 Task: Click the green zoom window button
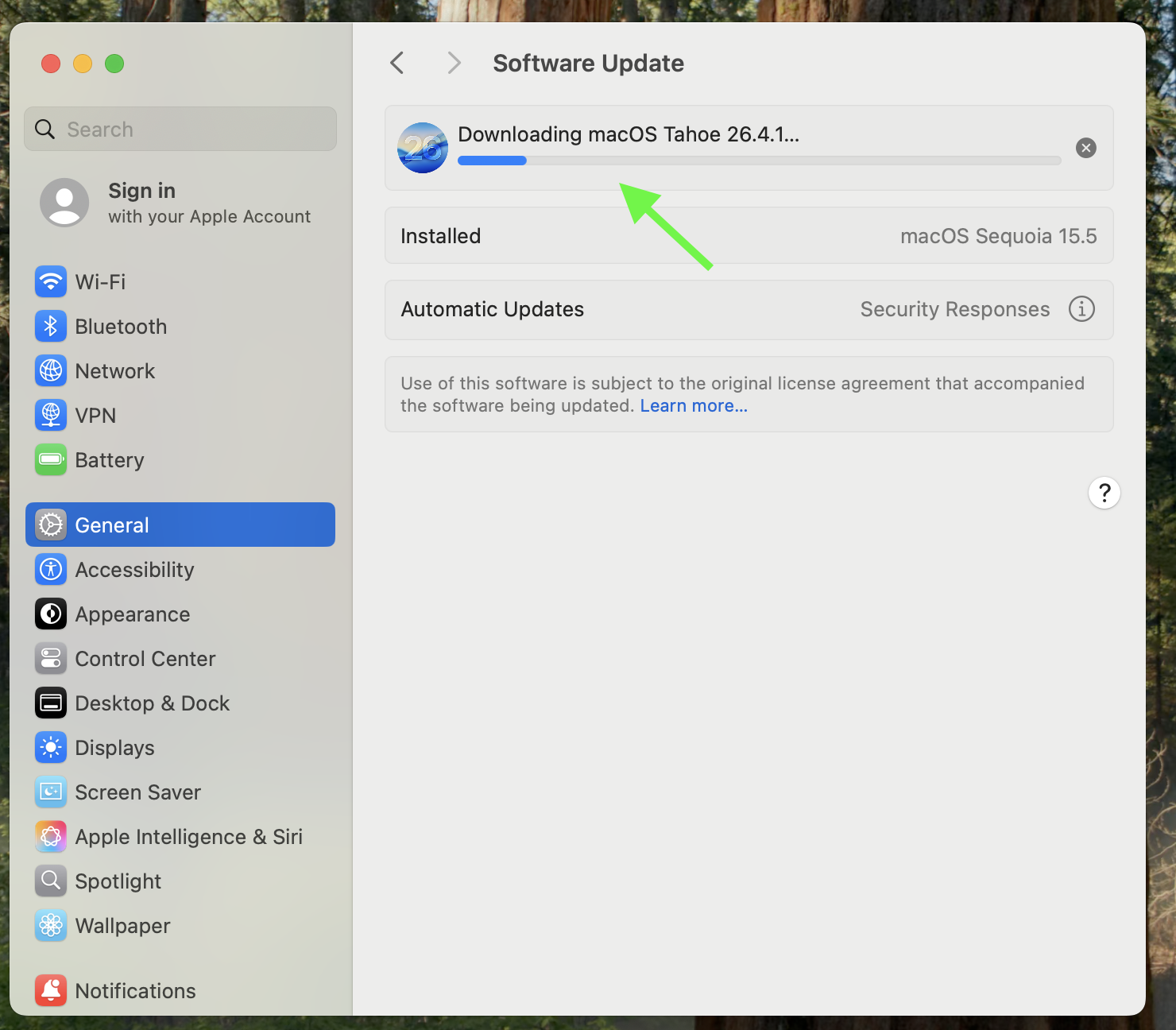tap(114, 64)
